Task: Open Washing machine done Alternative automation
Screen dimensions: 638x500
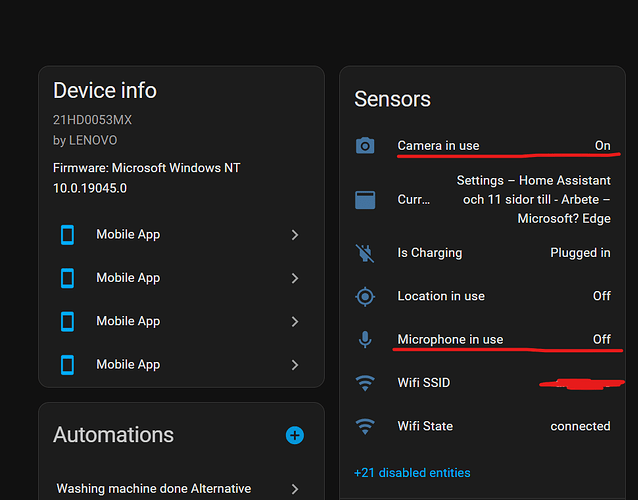Action: point(153,489)
